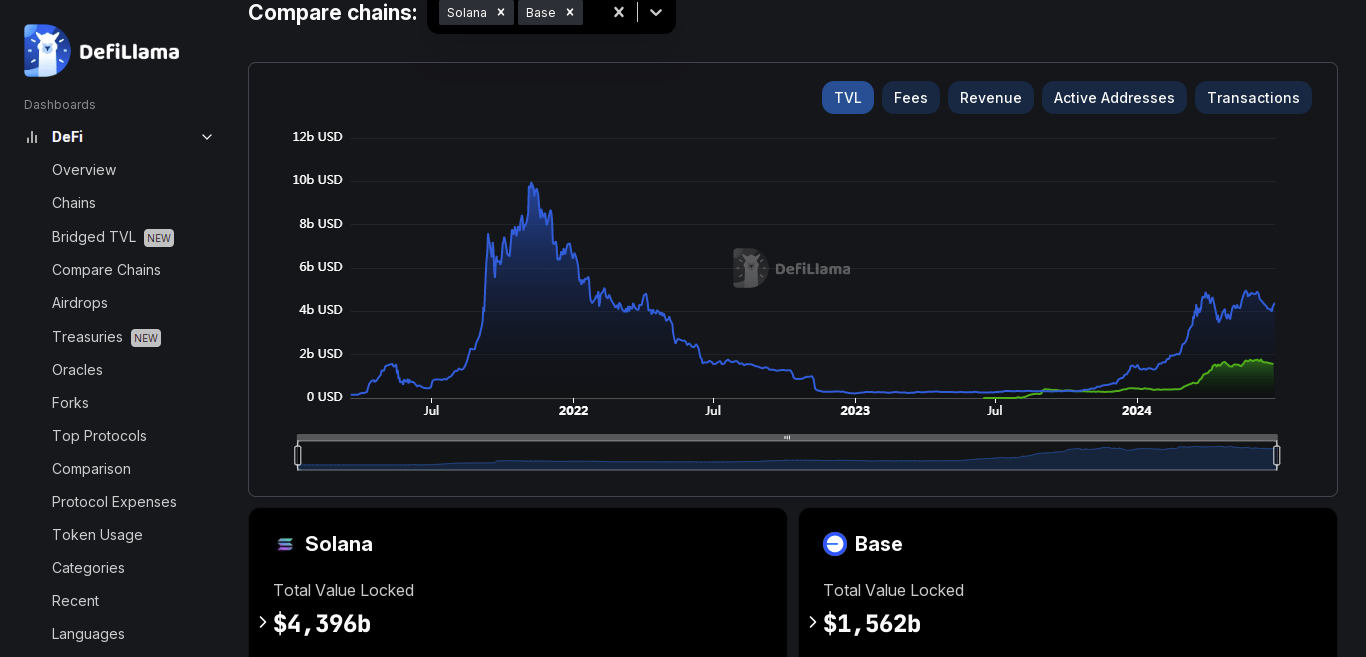Click the top grip bar of range slider

[787, 437]
